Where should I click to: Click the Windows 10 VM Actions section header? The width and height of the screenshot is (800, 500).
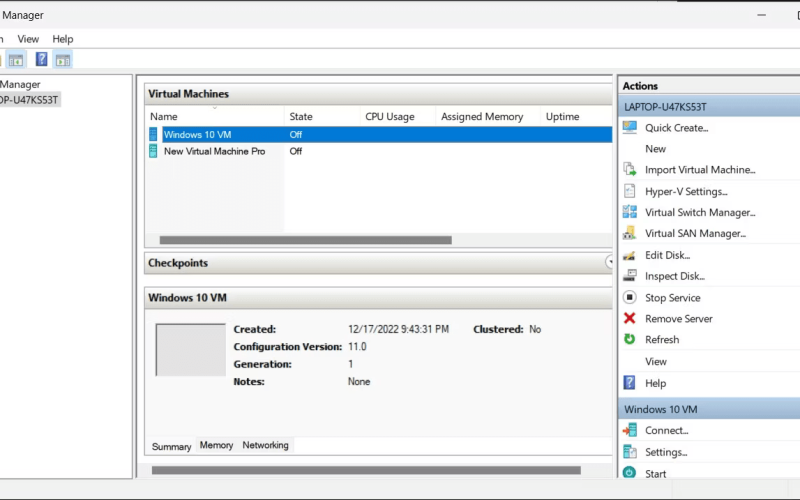(709, 409)
